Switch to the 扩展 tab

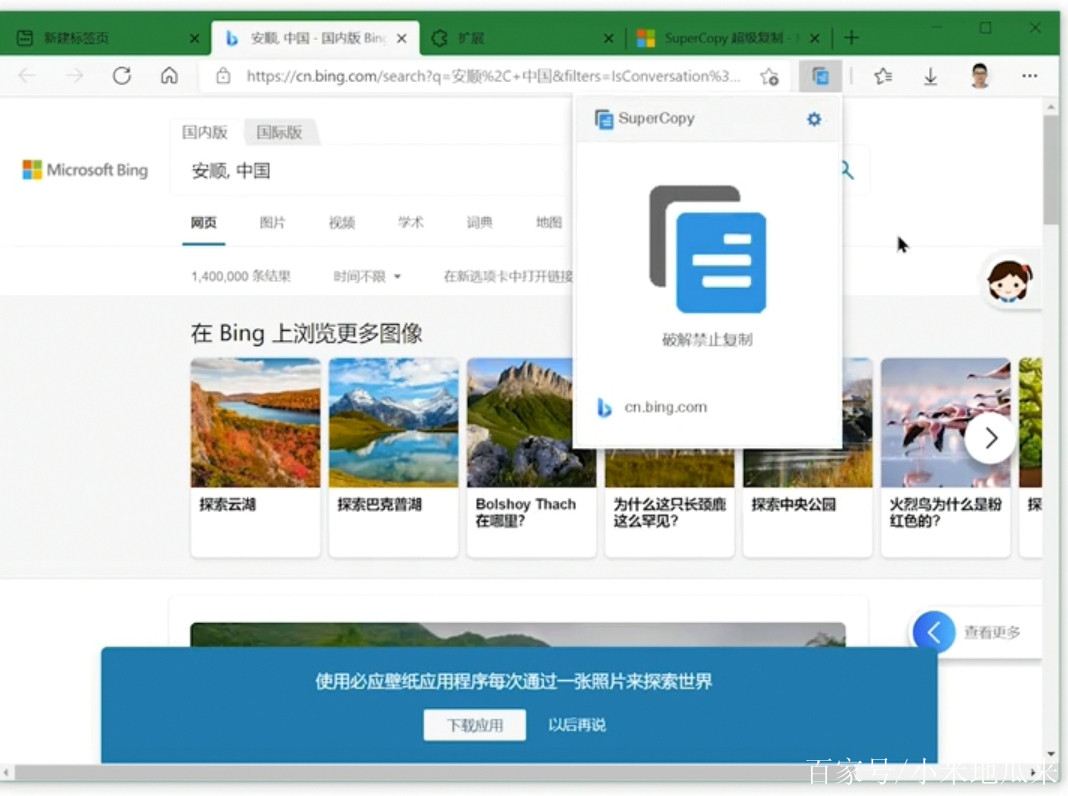521,38
